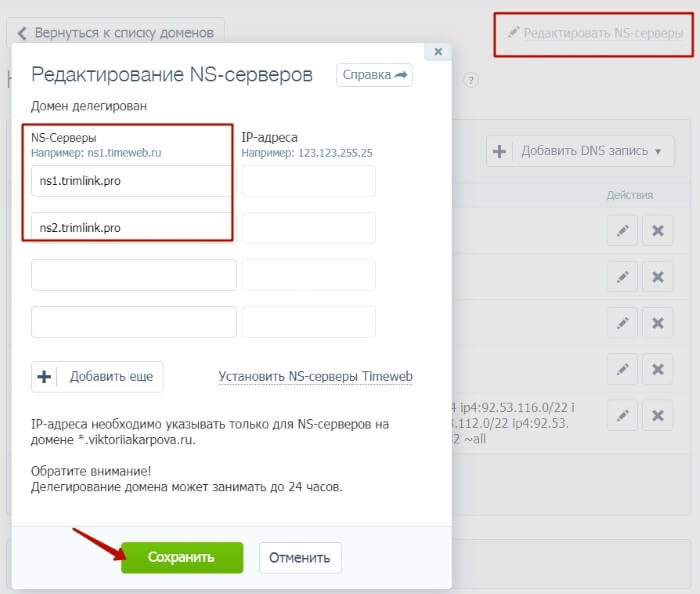Delete the fourth DNS record with X icon
700x594 pixels.
[x=658, y=370]
